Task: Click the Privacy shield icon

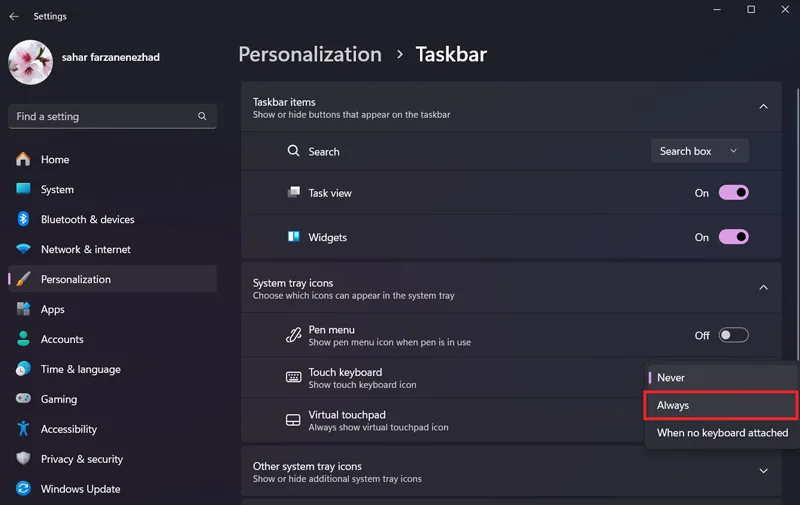Action: (23, 459)
